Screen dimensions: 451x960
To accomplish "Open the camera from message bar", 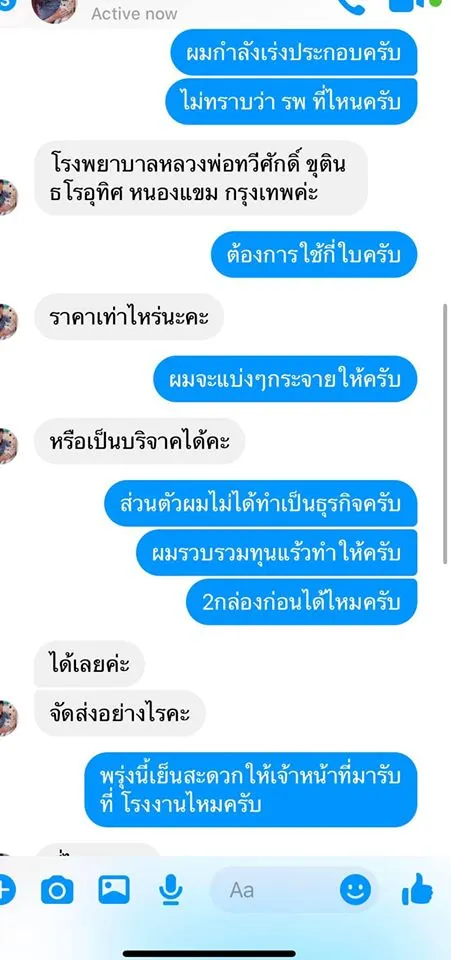I will point(58,890).
